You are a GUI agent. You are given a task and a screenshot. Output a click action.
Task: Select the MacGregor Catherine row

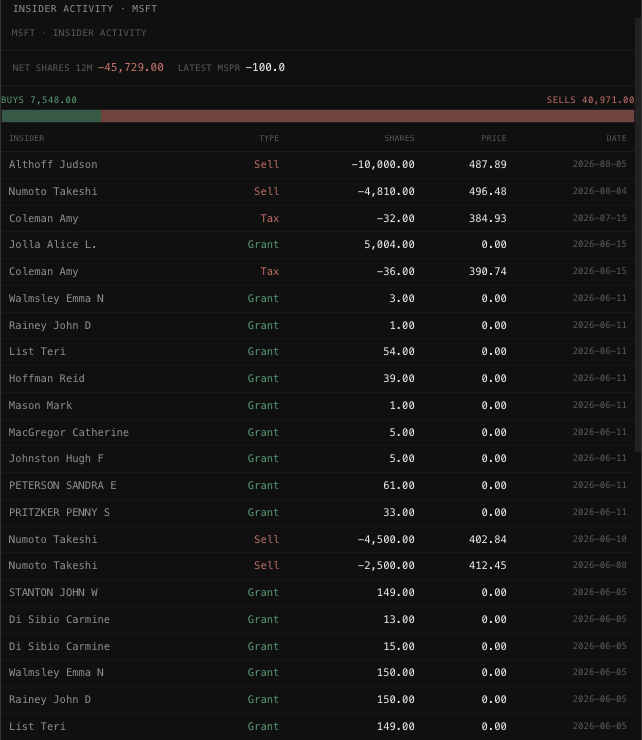coord(318,432)
